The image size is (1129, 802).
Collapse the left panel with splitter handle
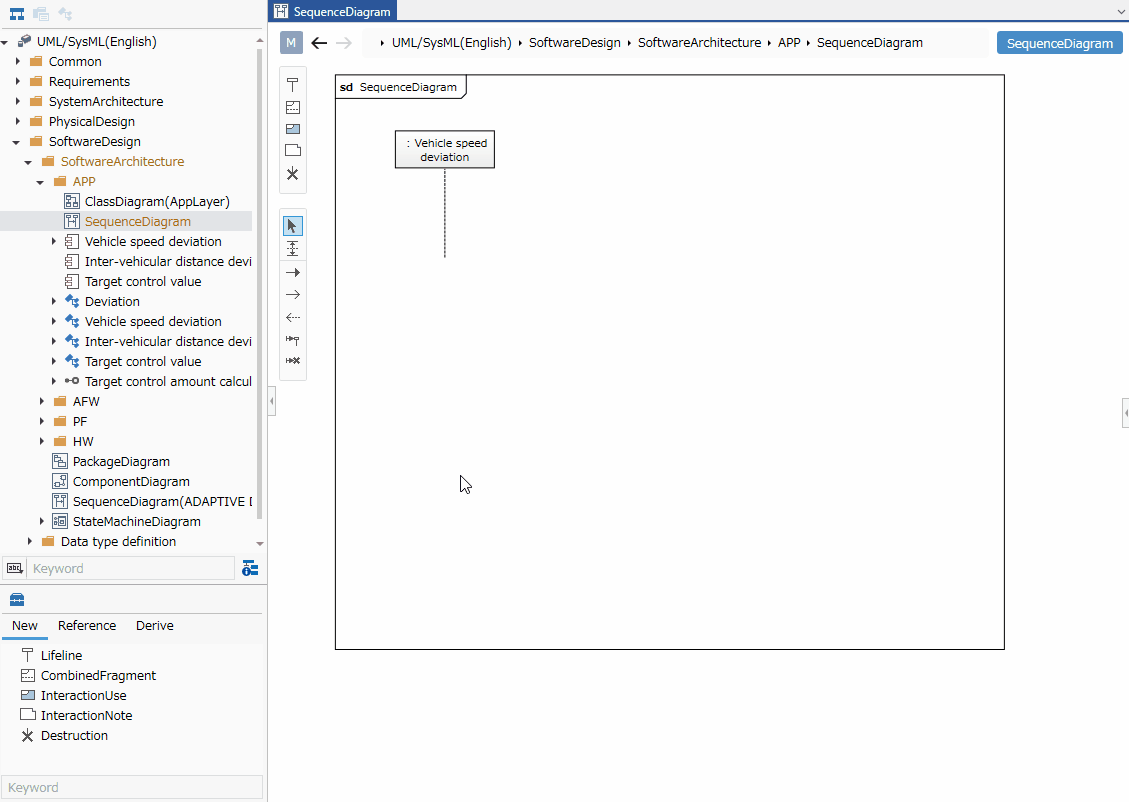(x=271, y=401)
